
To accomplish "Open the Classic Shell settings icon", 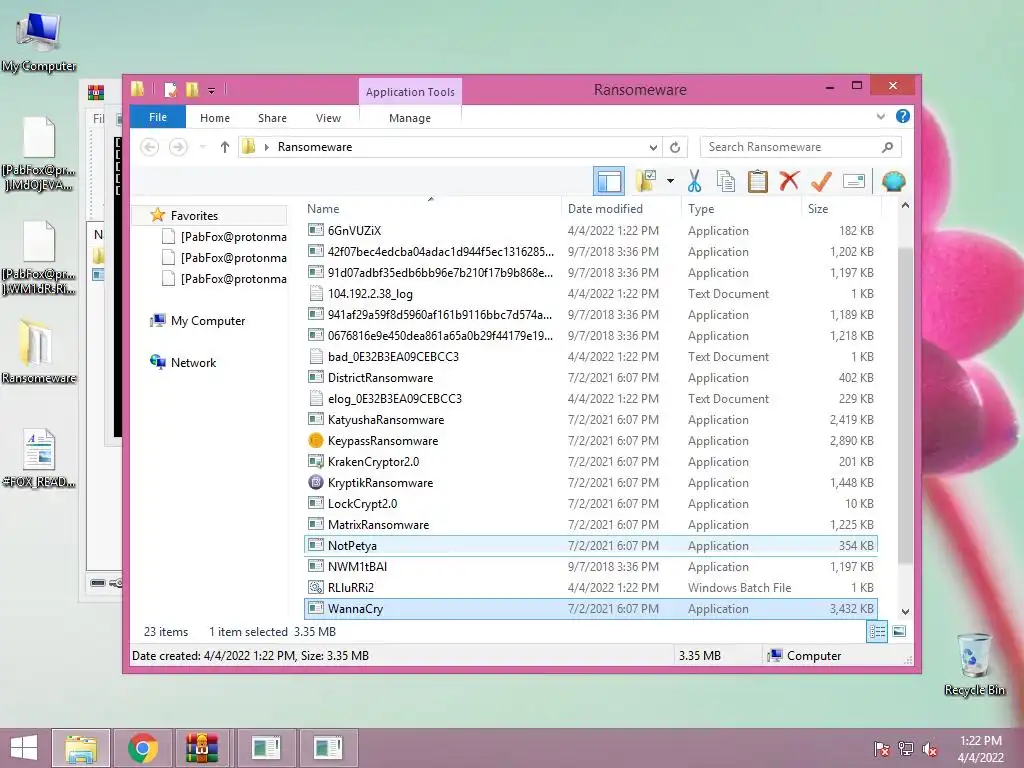I will [x=893, y=181].
